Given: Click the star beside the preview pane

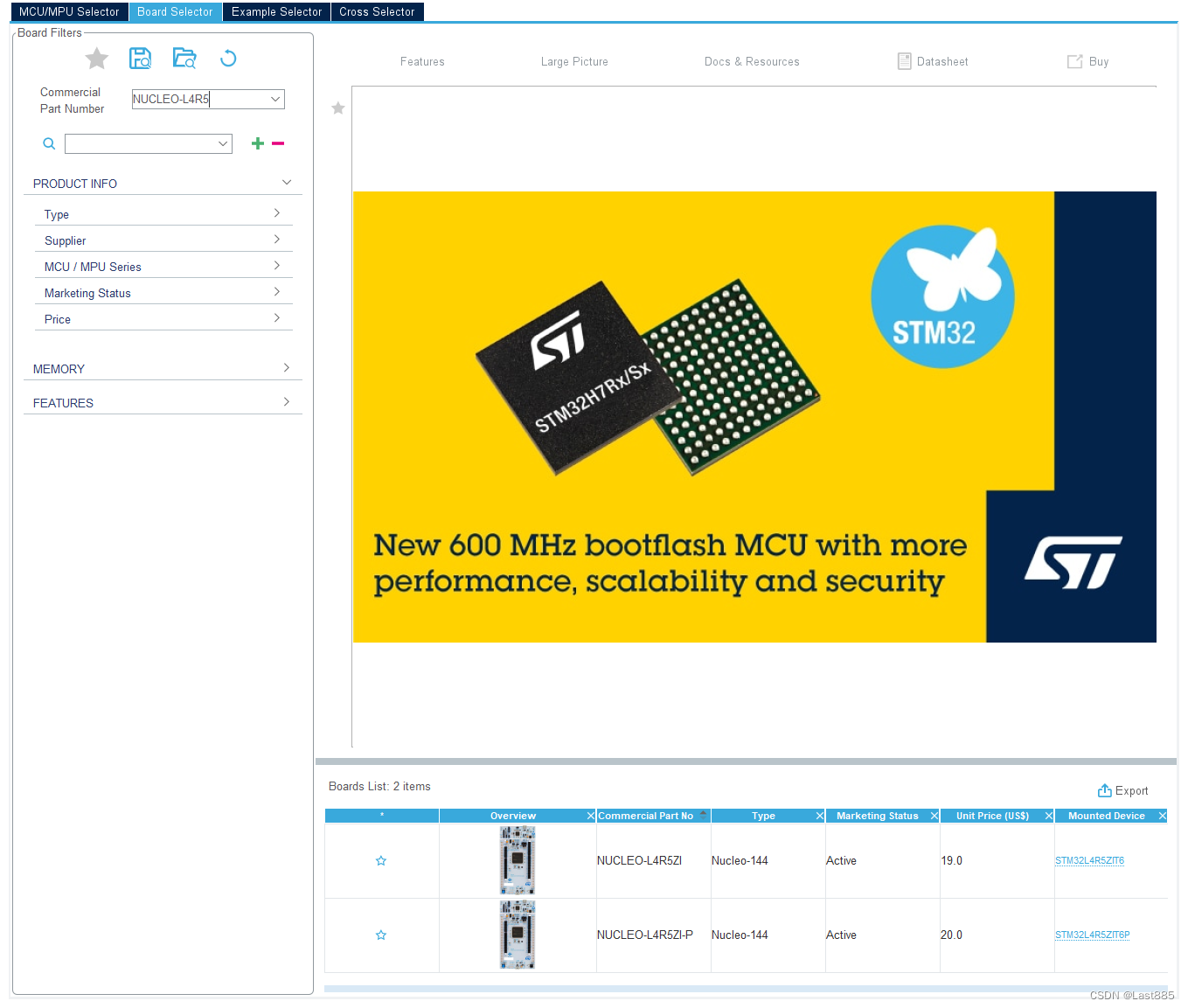Looking at the screenshot, I should tap(338, 108).
